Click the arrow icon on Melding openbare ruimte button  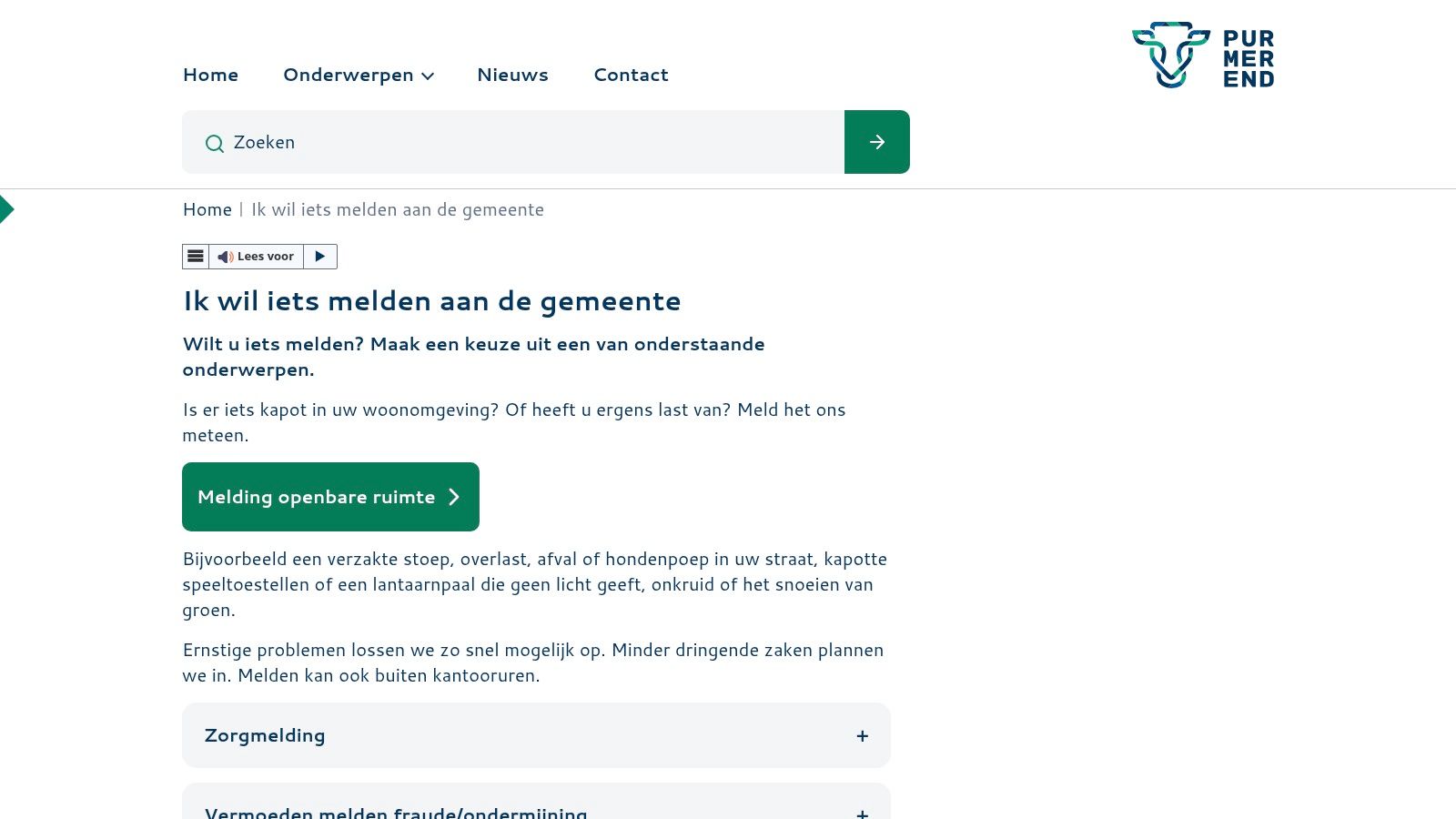[454, 497]
